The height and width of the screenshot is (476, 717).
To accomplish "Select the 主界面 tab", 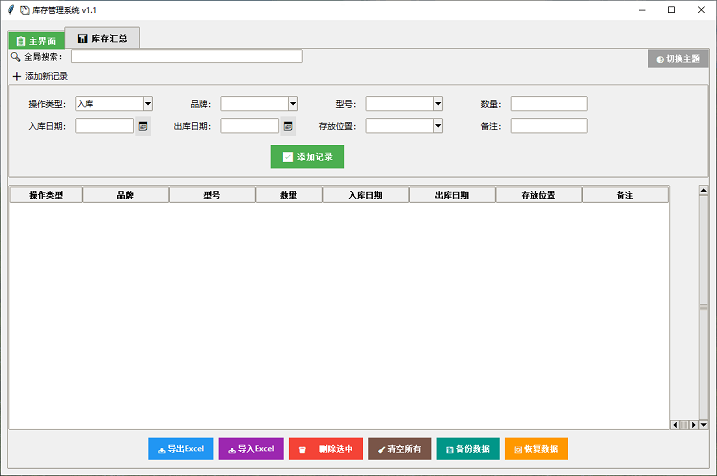I will [36, 41].
